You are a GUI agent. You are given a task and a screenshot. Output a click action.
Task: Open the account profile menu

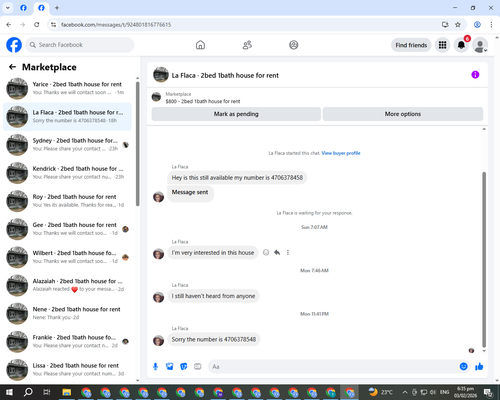click(480, 45)
